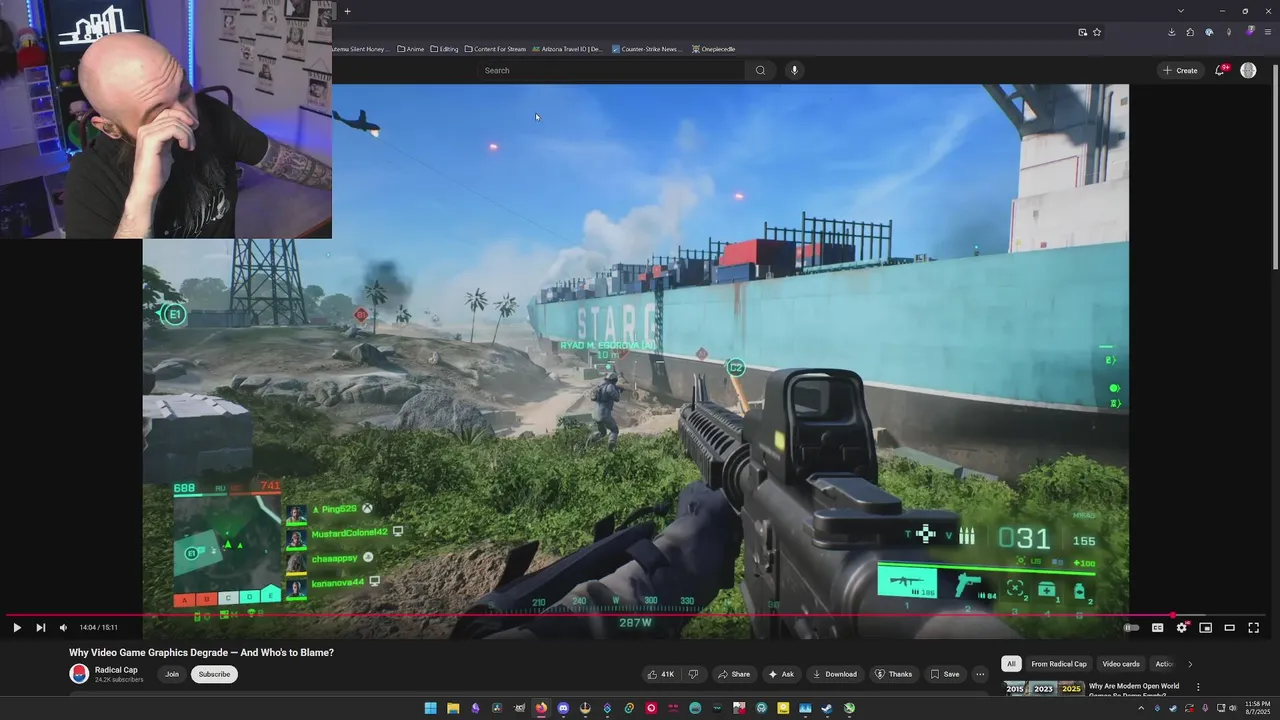Expand the browser tab list chevron
The image size is (1280, 720).
(x=1180, y=11)
